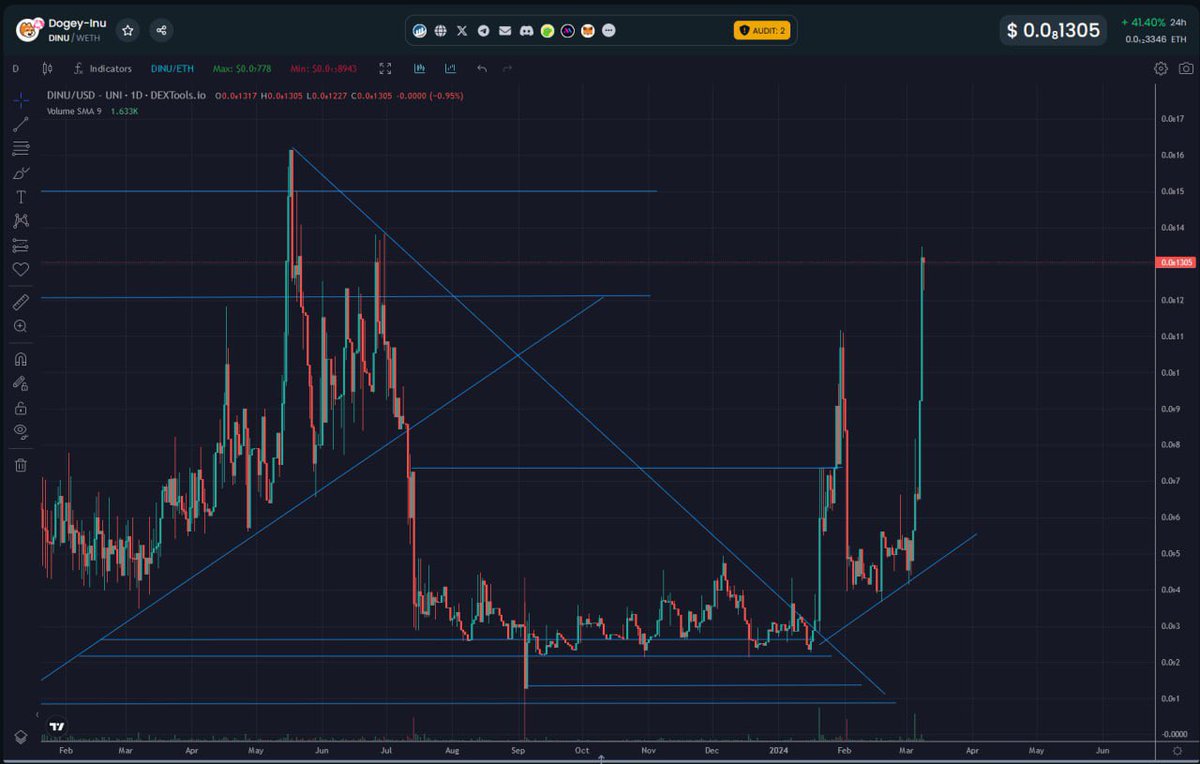The width and height of the screenshot is (1200, 764).
Task: Open the project's Telegram icon
Action: (x=483, y=30)
